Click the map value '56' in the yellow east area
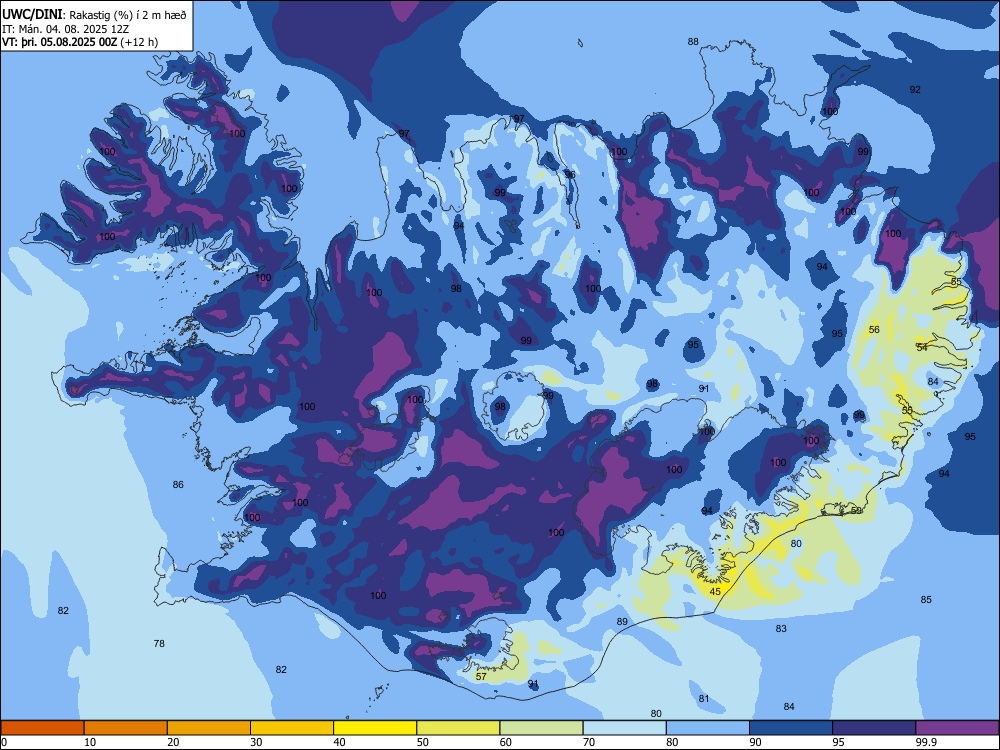The width and height of the screenshot is (1000, 750). (874, 329)
